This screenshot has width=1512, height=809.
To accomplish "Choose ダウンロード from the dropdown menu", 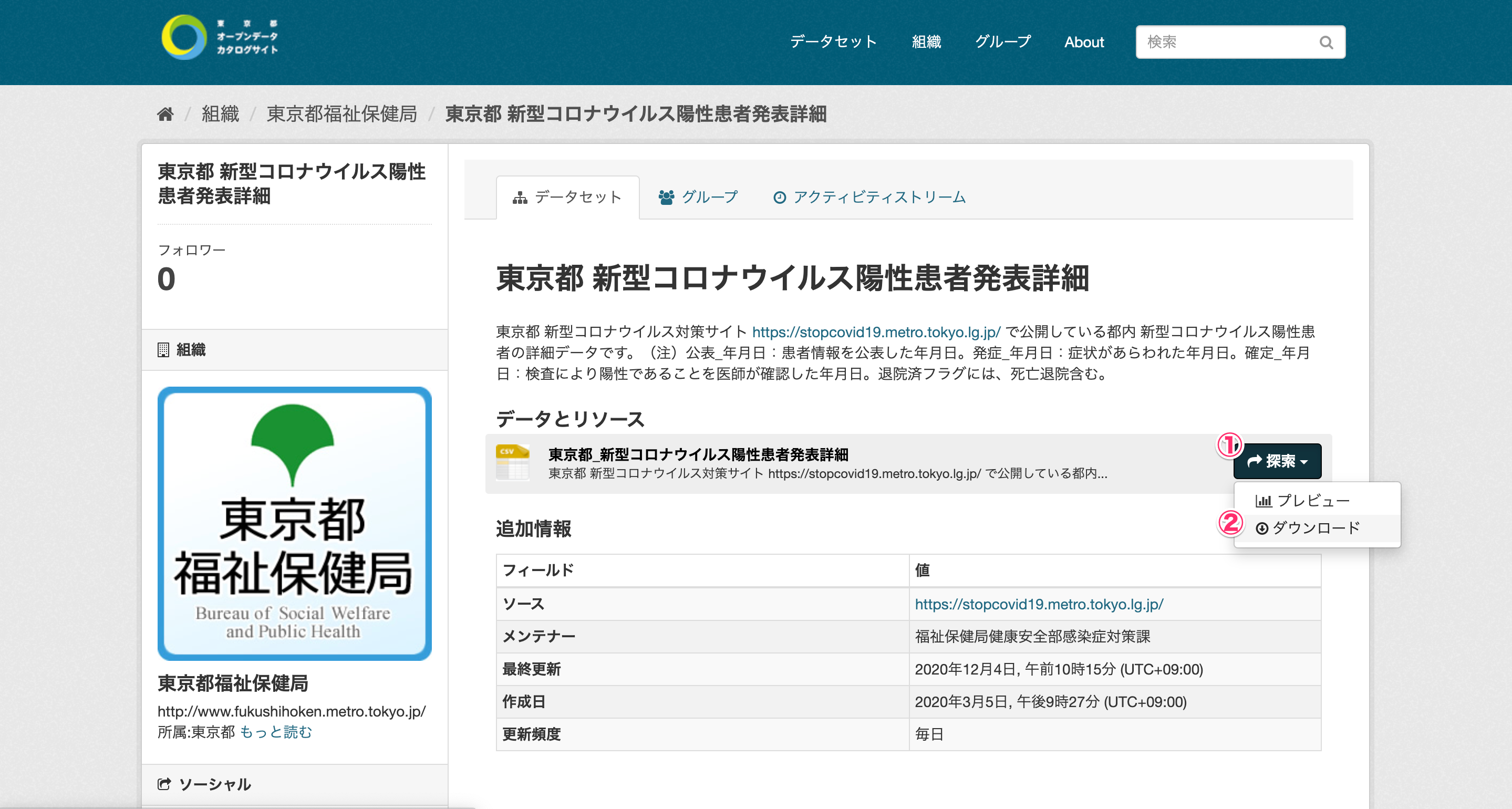I will [x=1308, y=528].
